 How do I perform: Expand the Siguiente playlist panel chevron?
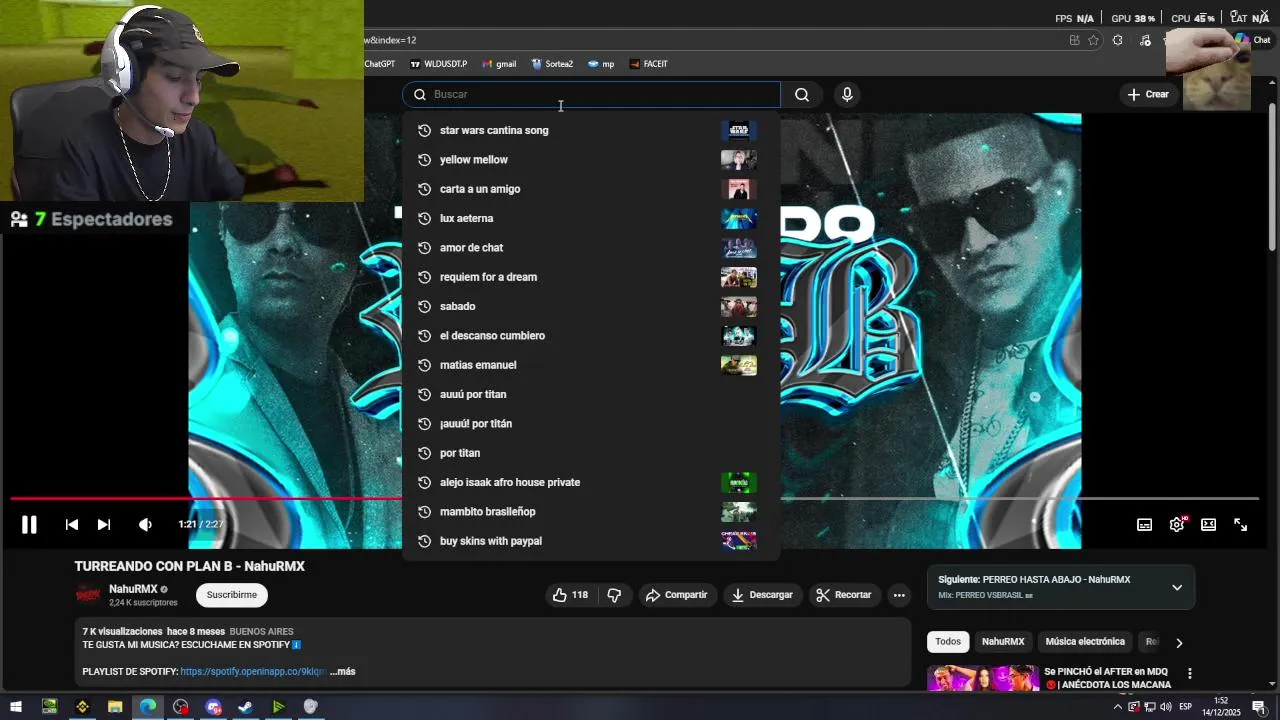[1177, 587]
